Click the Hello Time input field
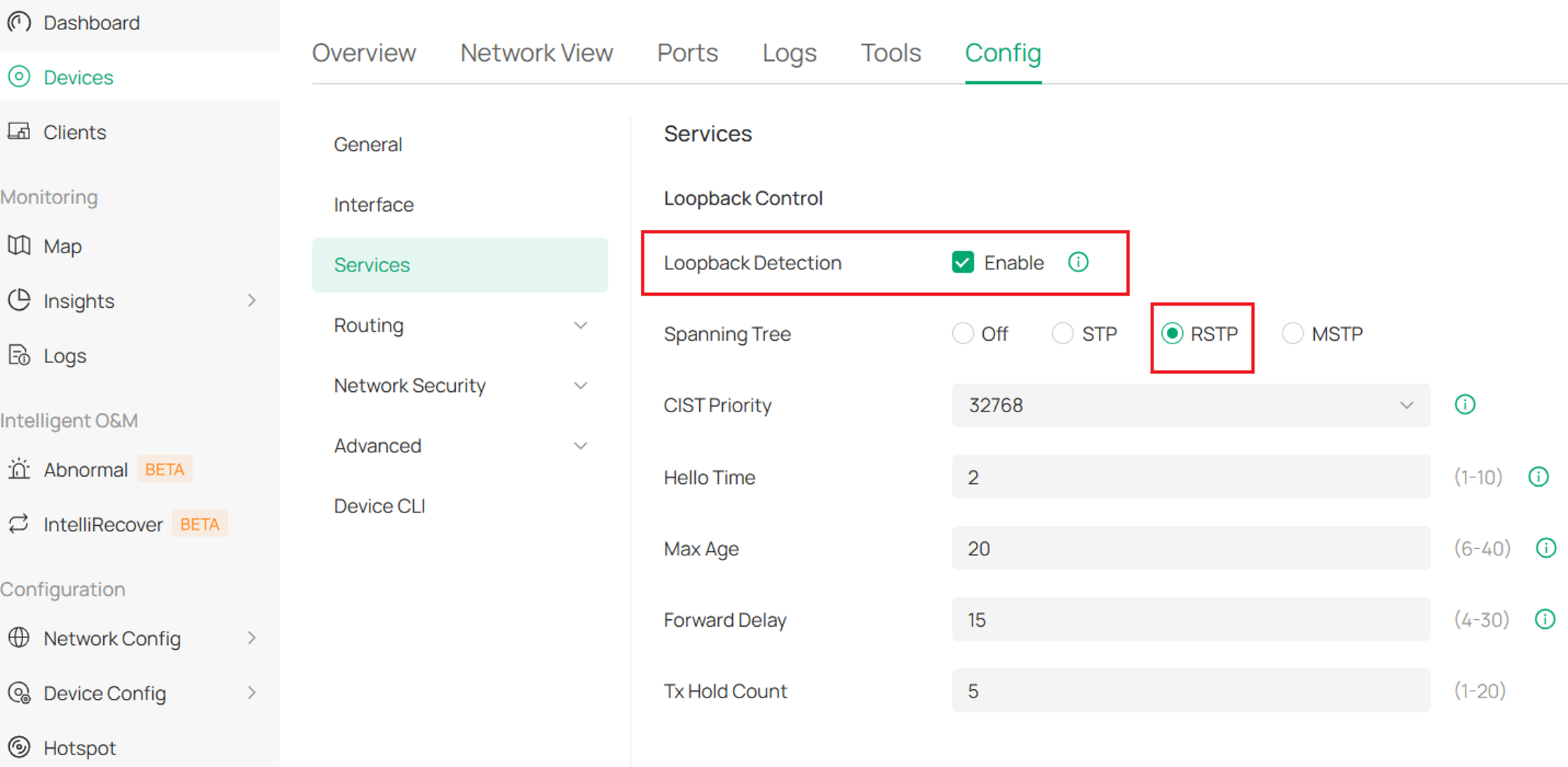Viewport: 1568px width, 767px height. 1191,477
